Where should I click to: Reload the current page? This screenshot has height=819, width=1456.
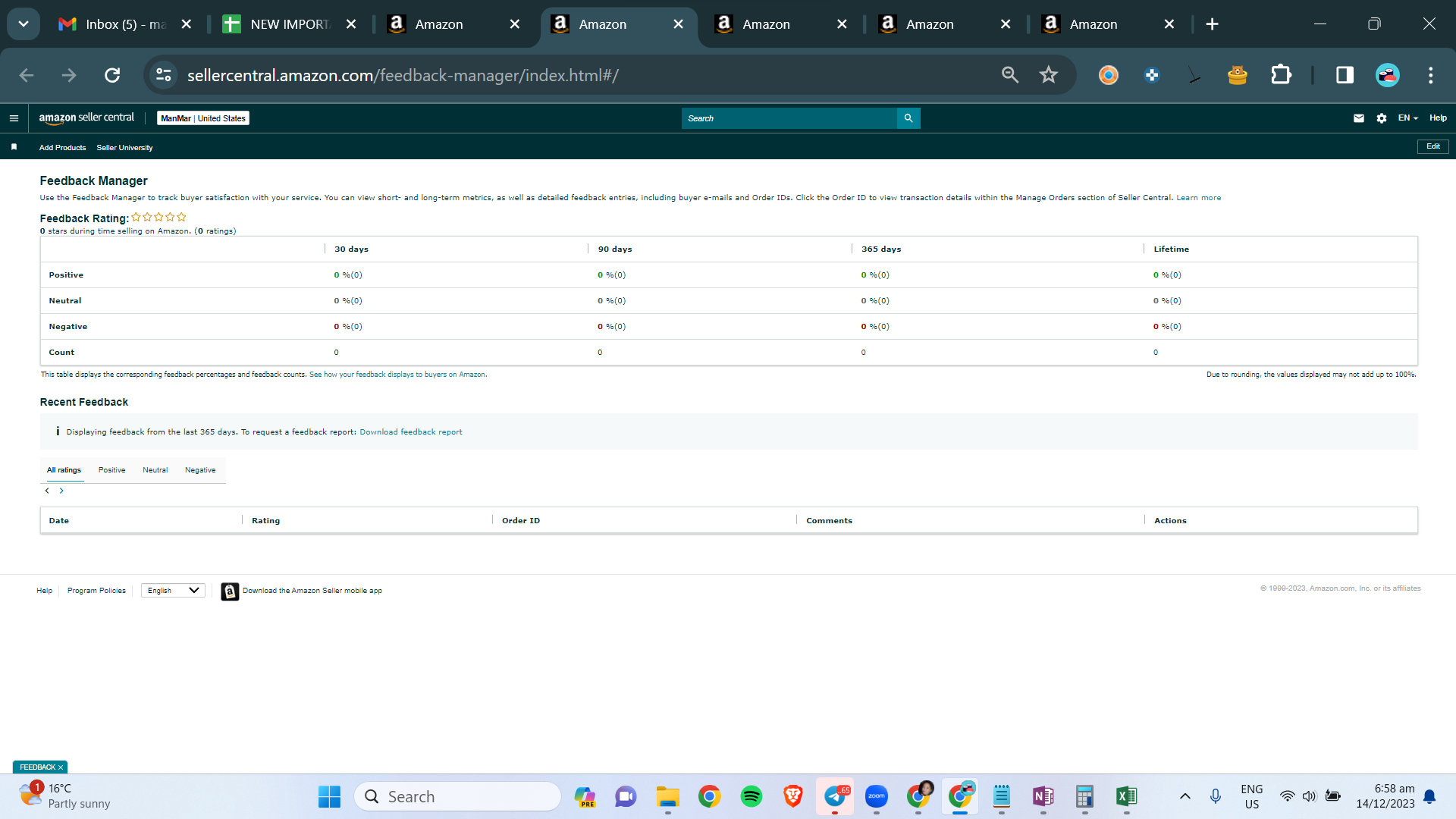[112, 75]
